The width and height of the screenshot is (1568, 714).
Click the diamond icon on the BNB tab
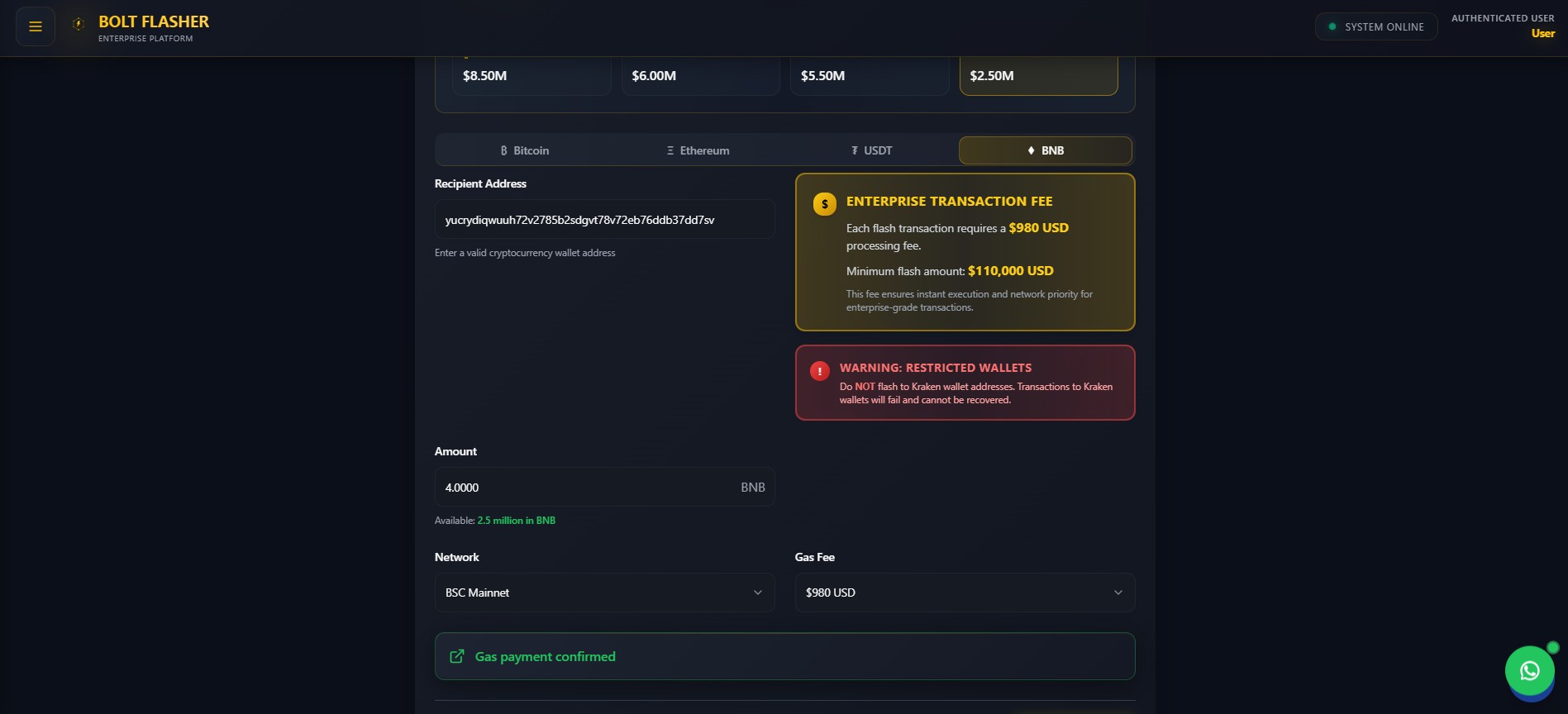click(1031, 150)
